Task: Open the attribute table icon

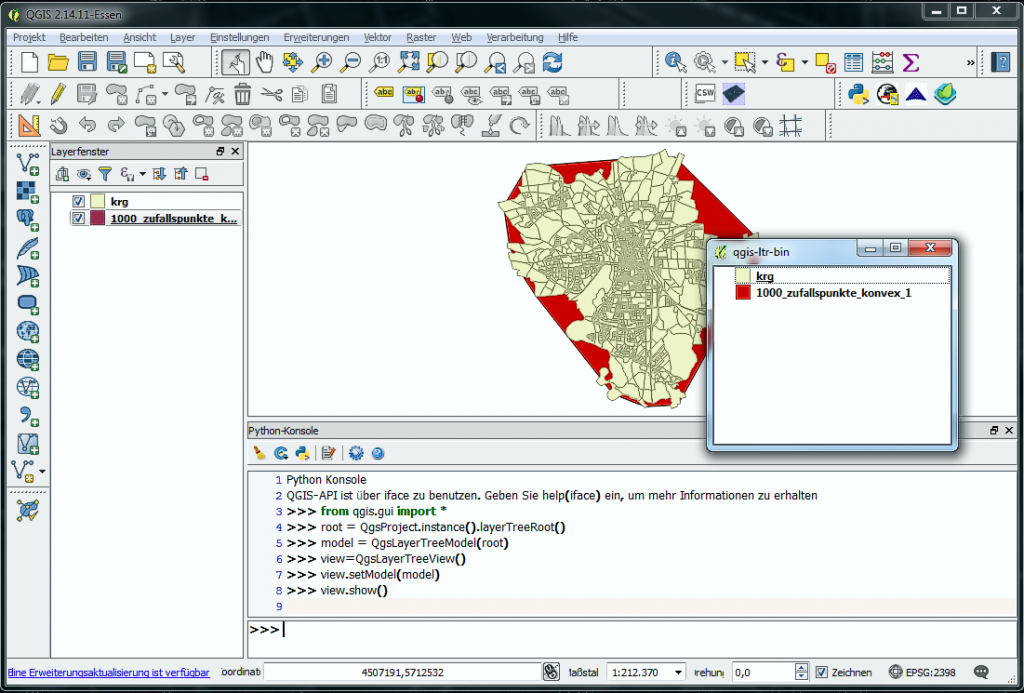Action: tap(854, 62)
